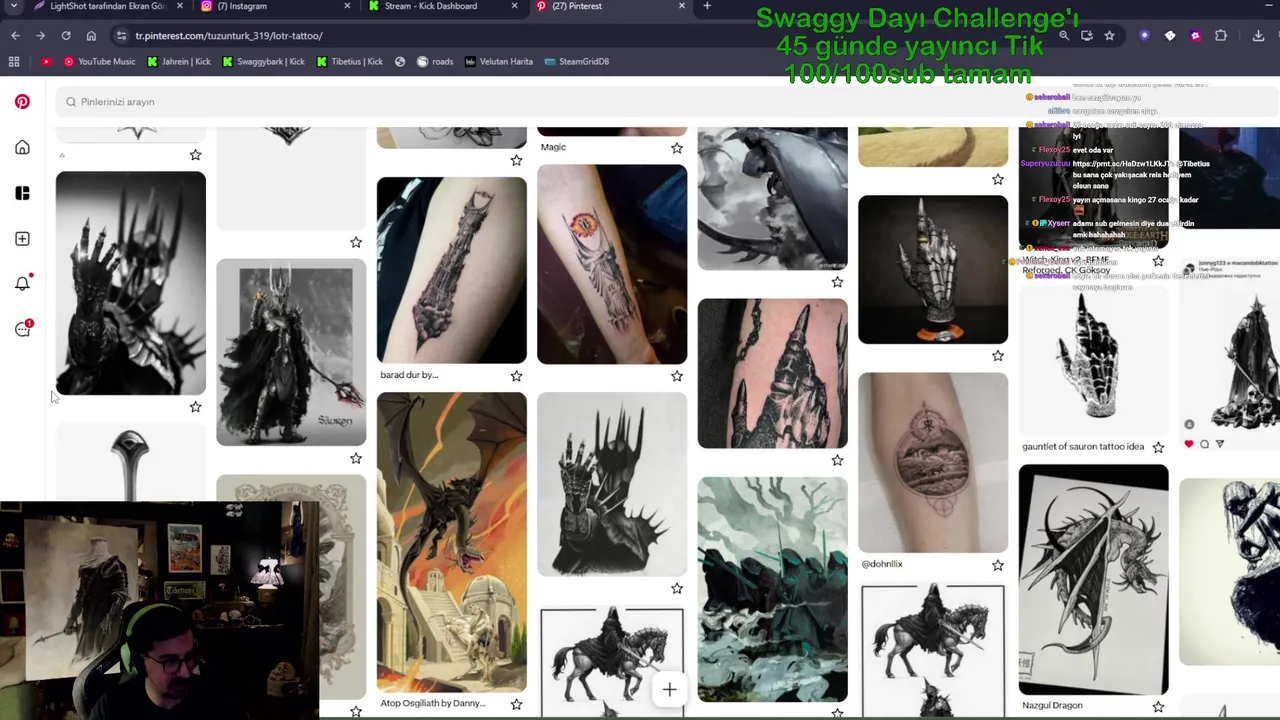
Task: Go to Pinterest home feed icon
Action: [22, 148]
